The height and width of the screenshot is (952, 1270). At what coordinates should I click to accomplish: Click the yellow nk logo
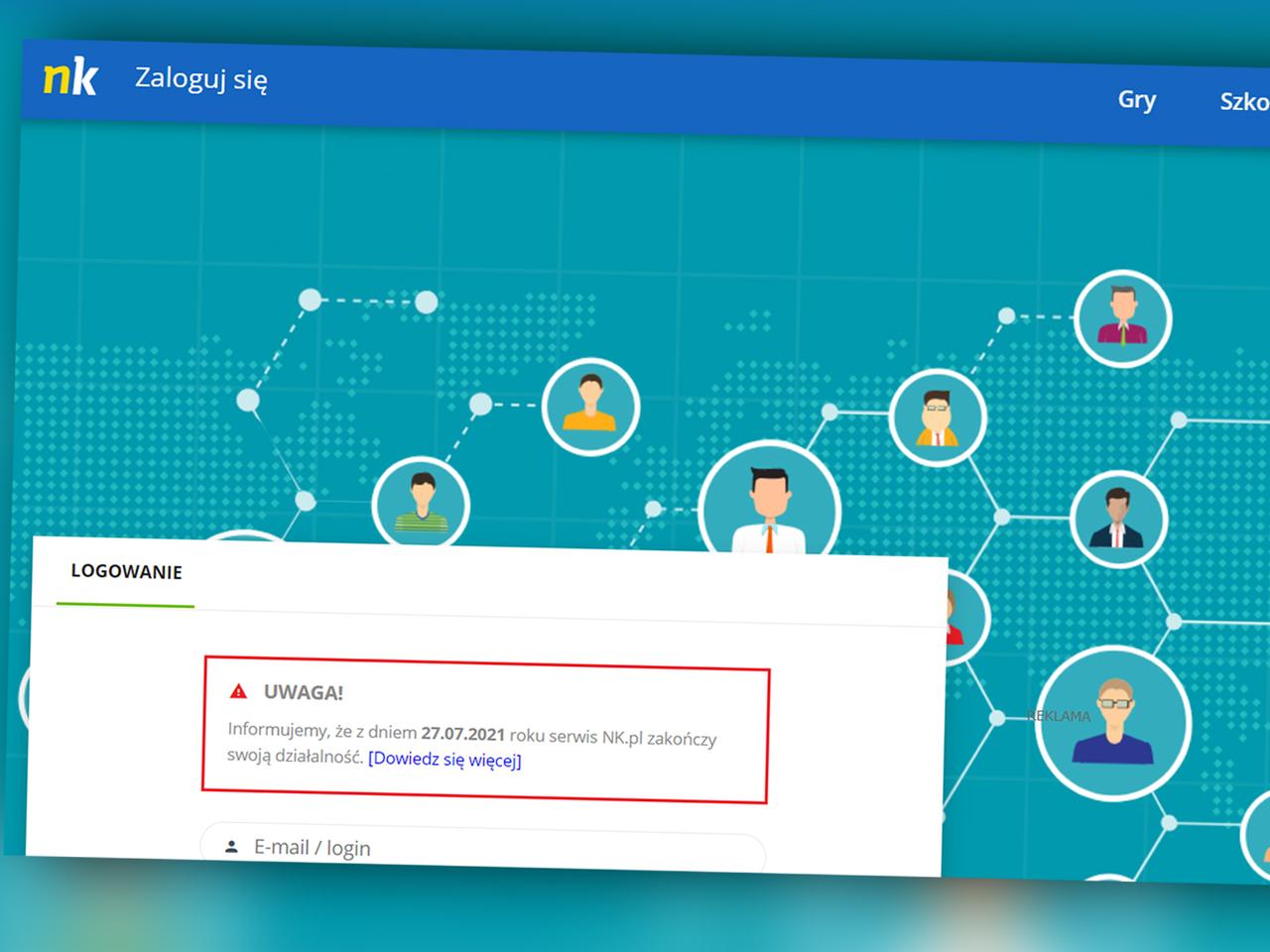69,77
